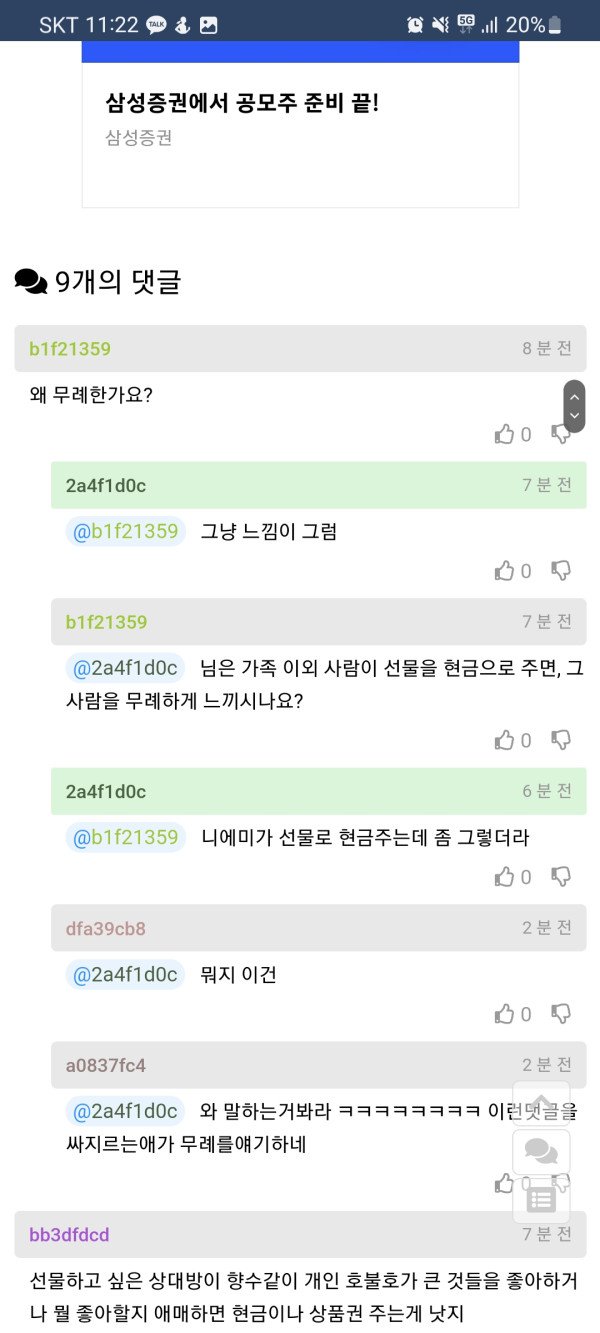Toggle like on the '님은 가족 이외 사람이' reply

[505, 740]
